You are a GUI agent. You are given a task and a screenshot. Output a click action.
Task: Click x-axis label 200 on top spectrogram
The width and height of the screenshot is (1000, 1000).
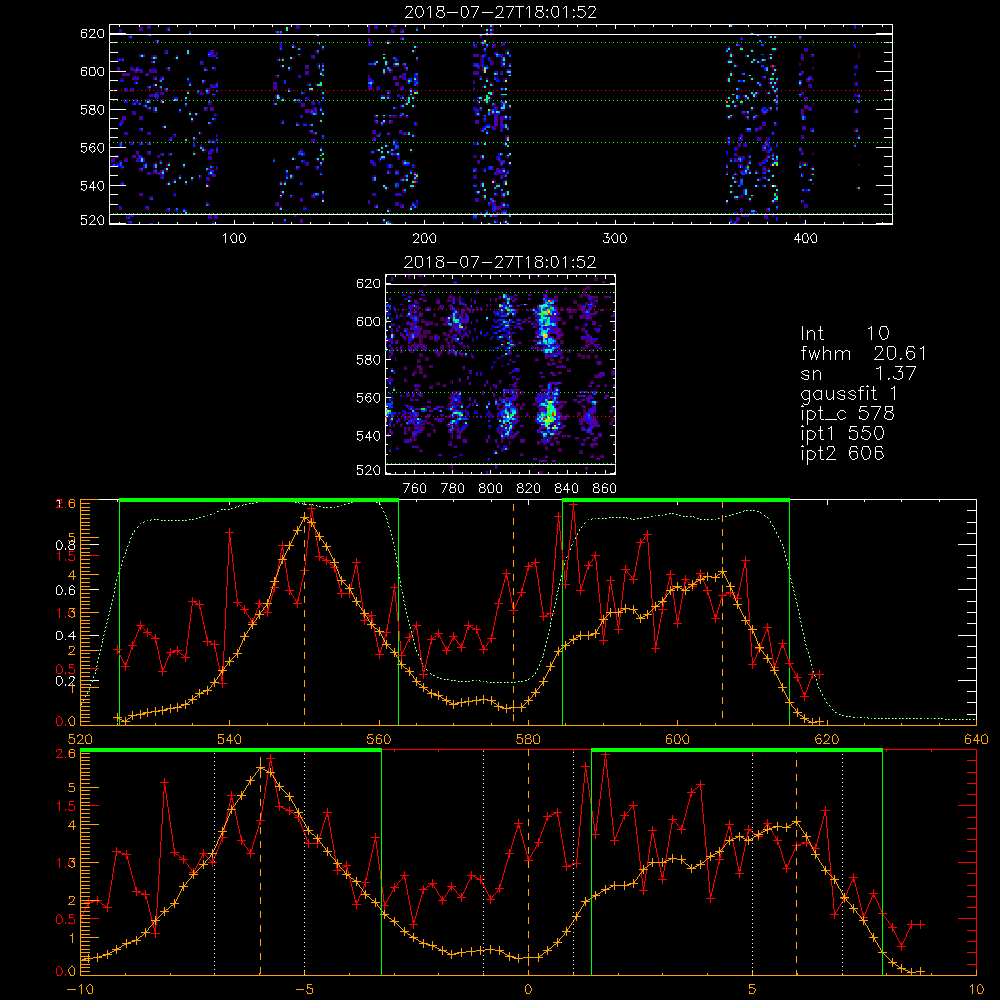424,239
